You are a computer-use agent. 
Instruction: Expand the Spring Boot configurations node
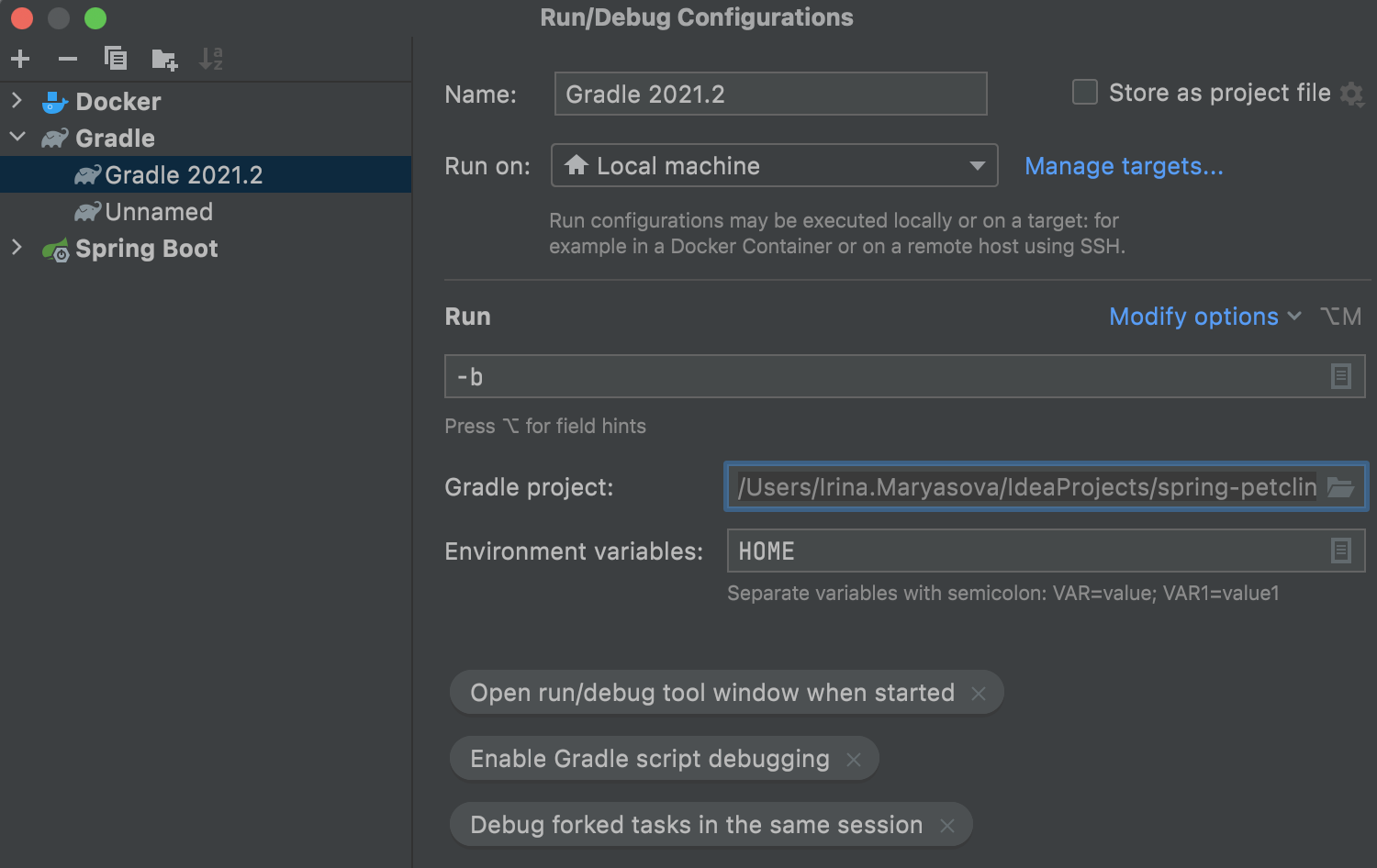(x=17, y=248)
